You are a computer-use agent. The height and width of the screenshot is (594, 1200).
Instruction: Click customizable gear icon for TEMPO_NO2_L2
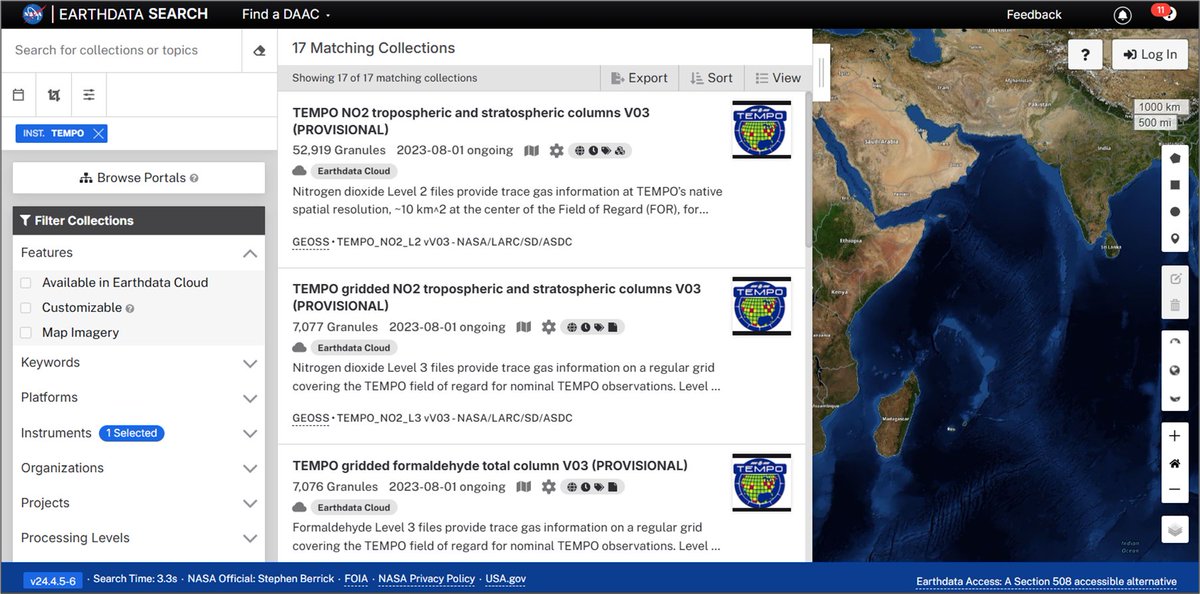[x=556, y=150]
